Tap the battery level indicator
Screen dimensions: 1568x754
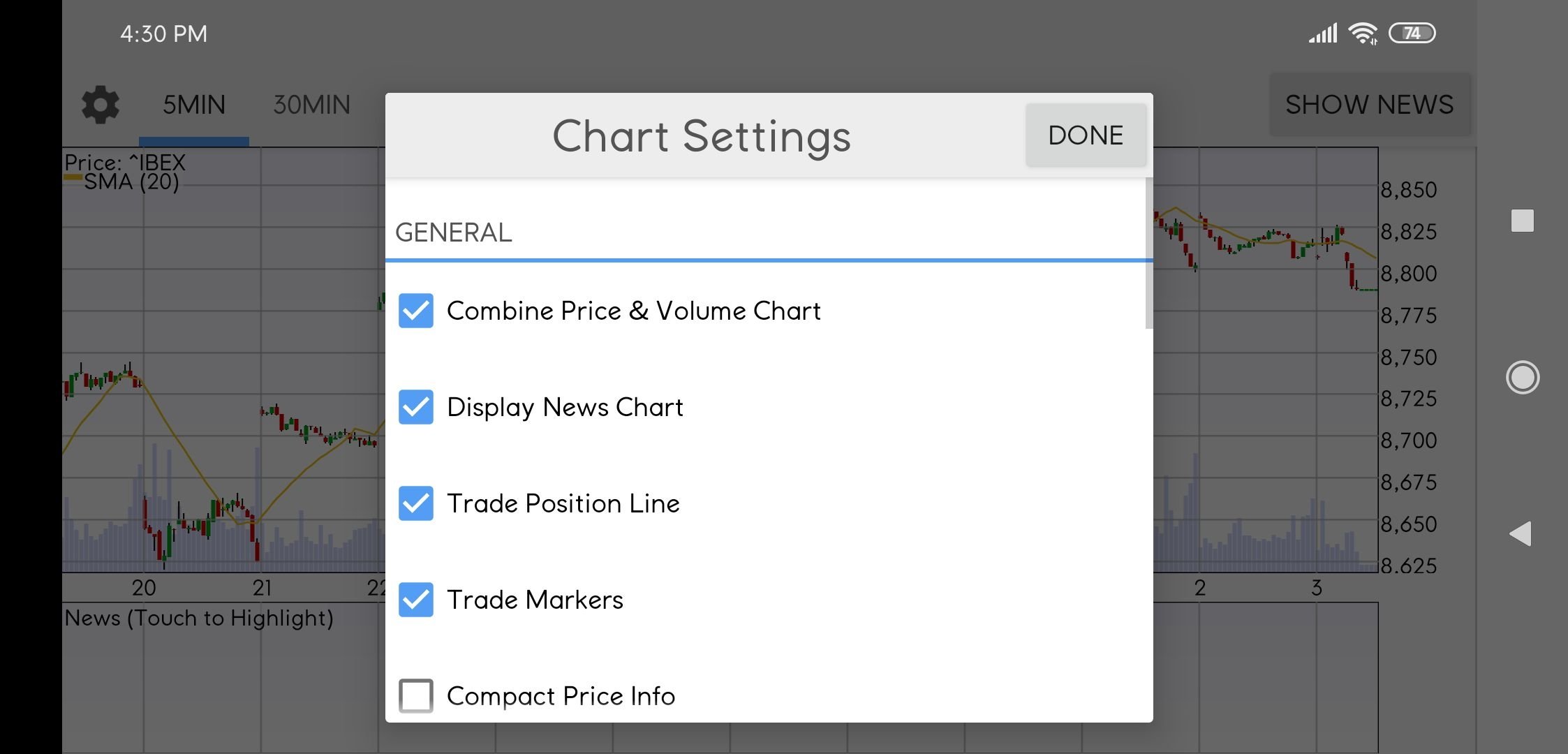pos(1412,33)
